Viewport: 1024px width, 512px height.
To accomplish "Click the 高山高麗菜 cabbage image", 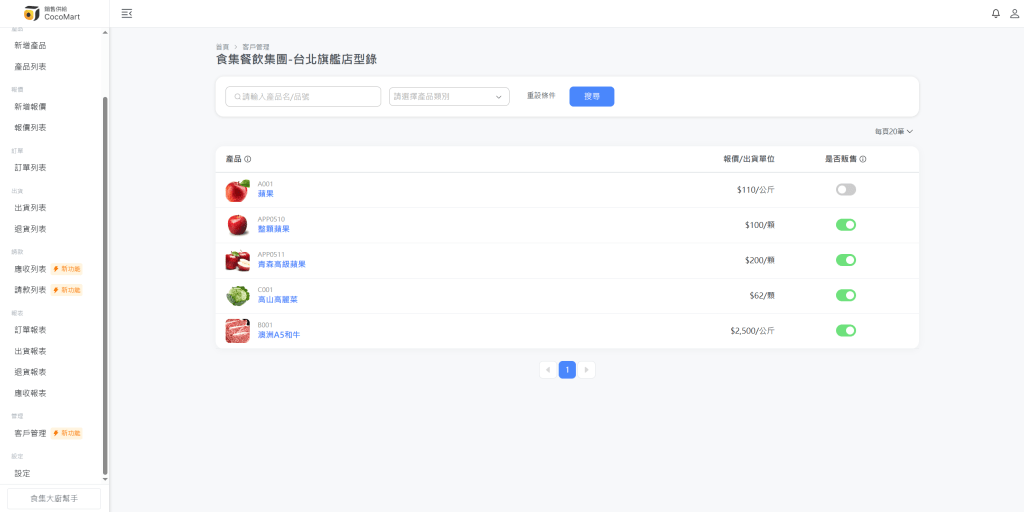I will 238,296.
